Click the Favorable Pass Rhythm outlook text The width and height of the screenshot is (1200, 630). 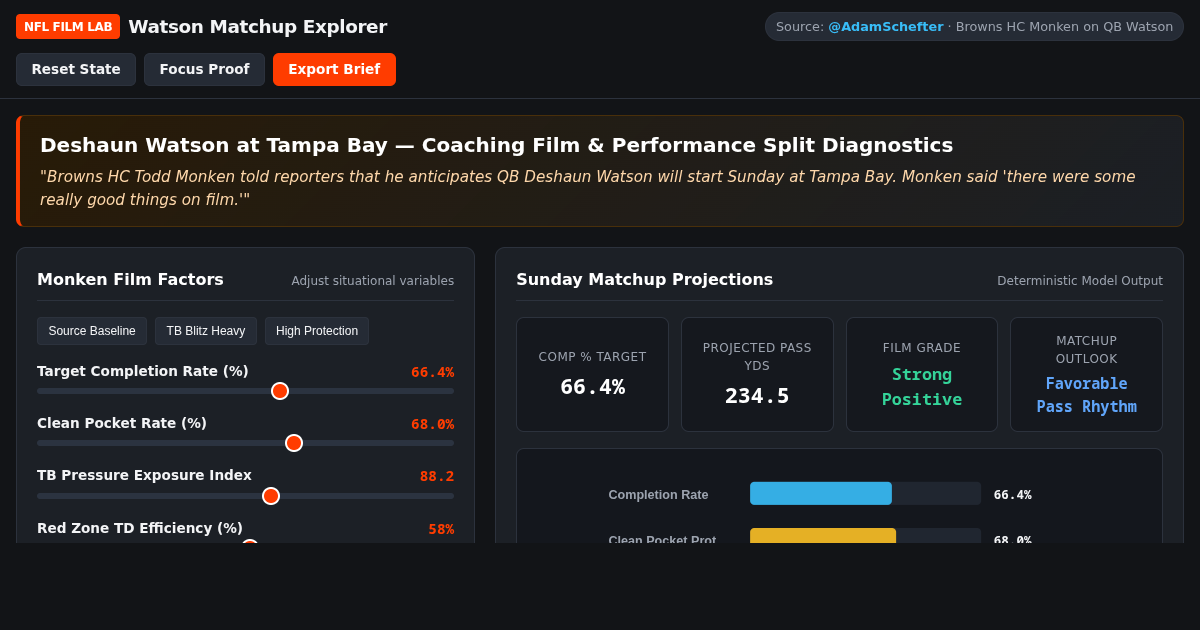pos(1086,395)
